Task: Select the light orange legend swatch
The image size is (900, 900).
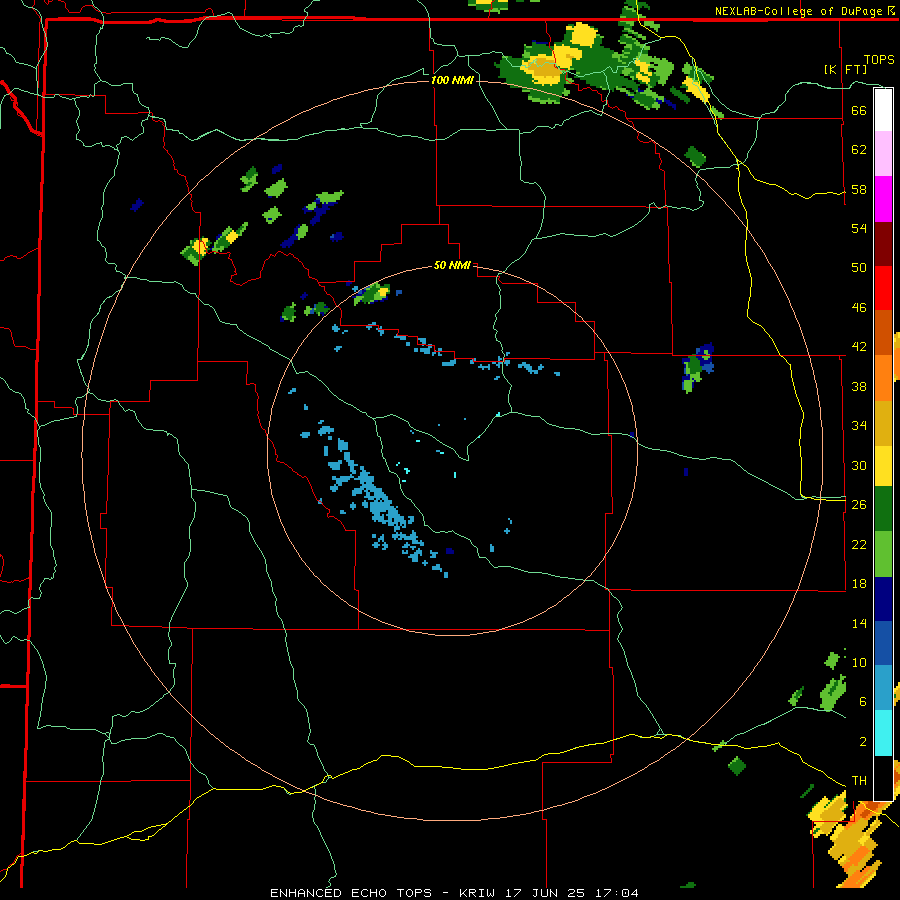Action: click(883, 378)
